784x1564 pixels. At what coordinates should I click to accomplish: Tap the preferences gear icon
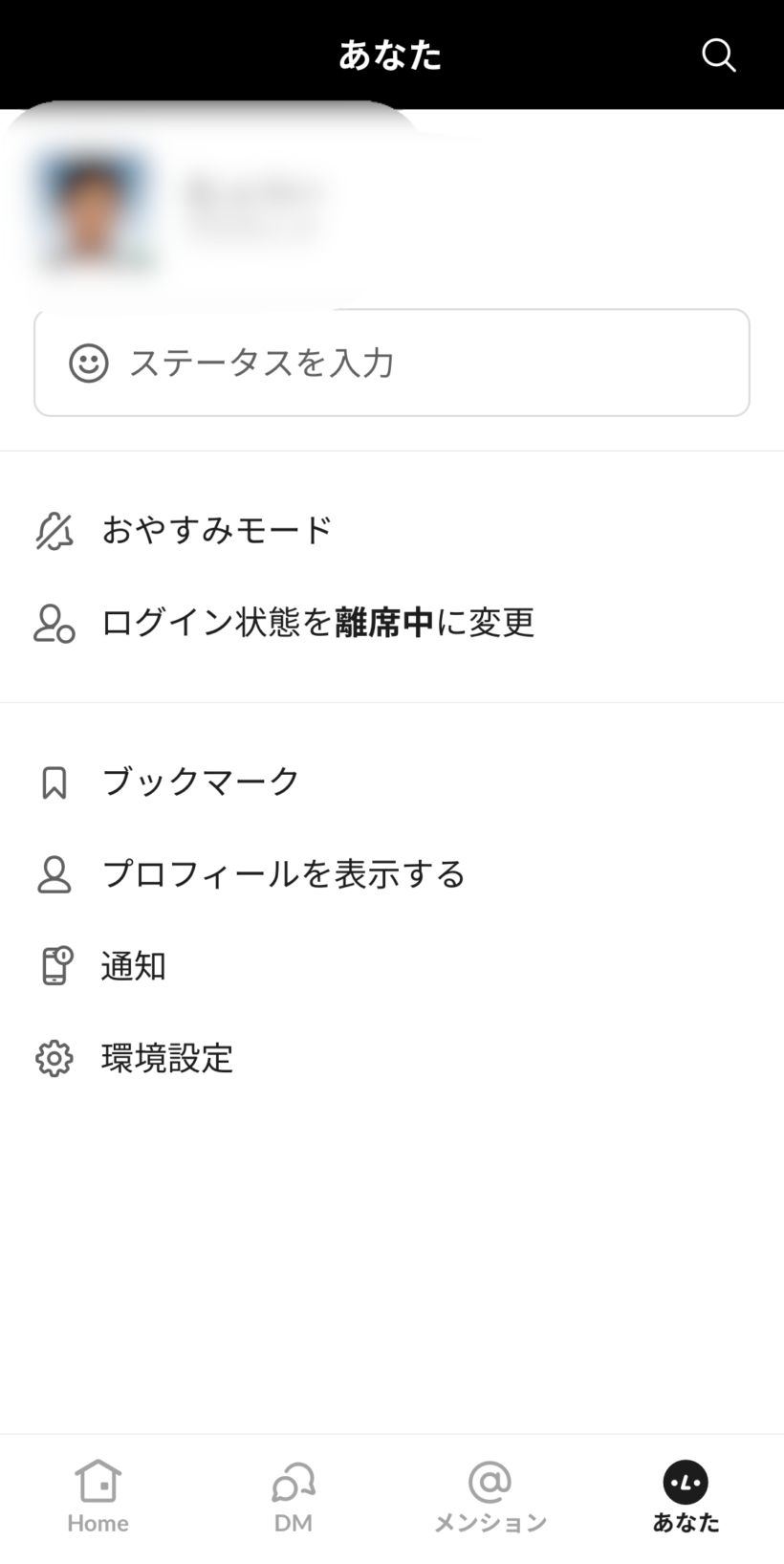coord(54,1059)
